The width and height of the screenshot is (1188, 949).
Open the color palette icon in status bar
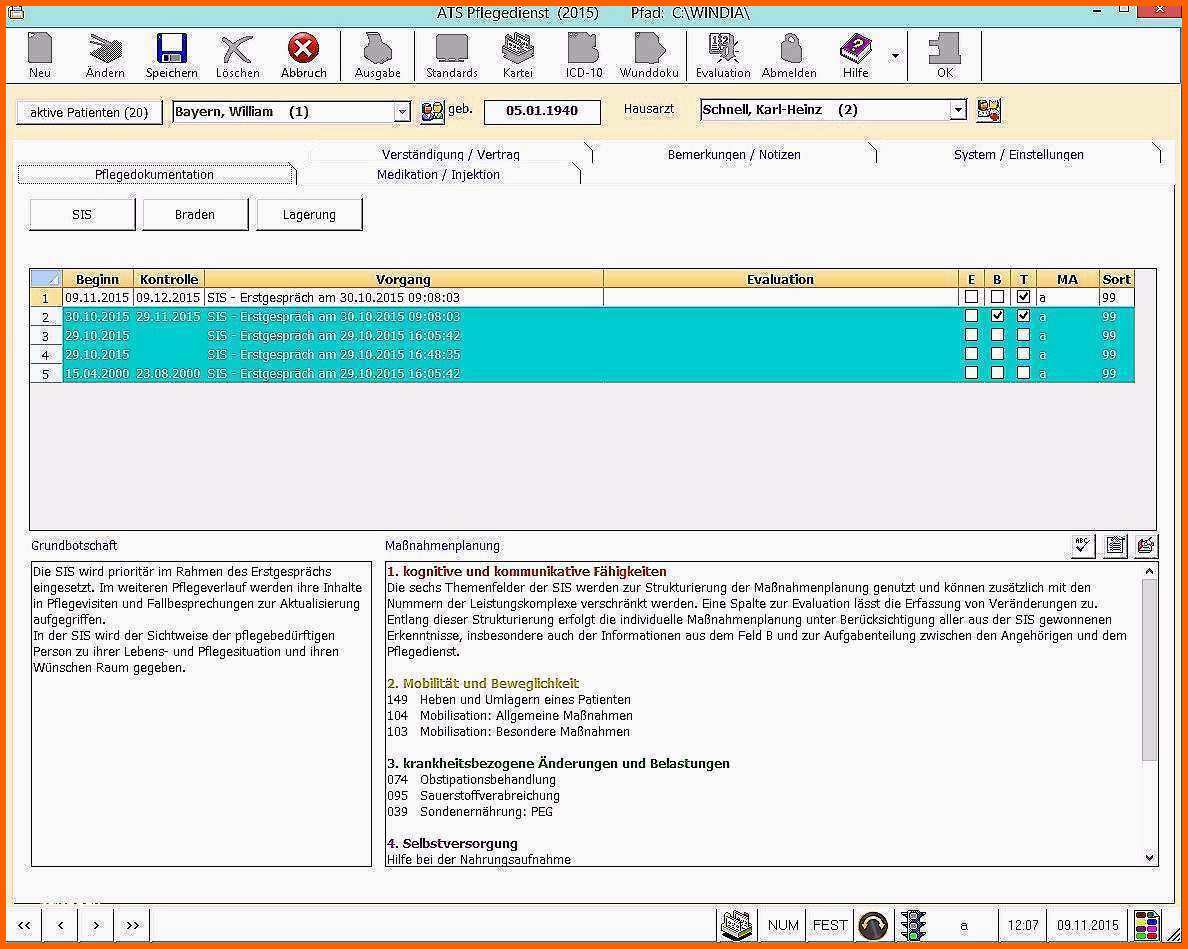click(x=1146, y=925)
